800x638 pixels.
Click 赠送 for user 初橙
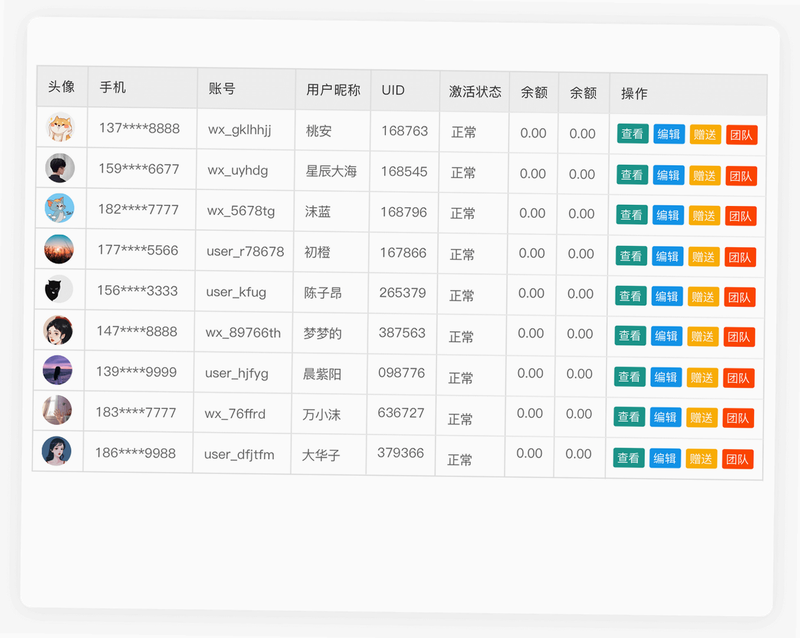click(x=704, y=257)
